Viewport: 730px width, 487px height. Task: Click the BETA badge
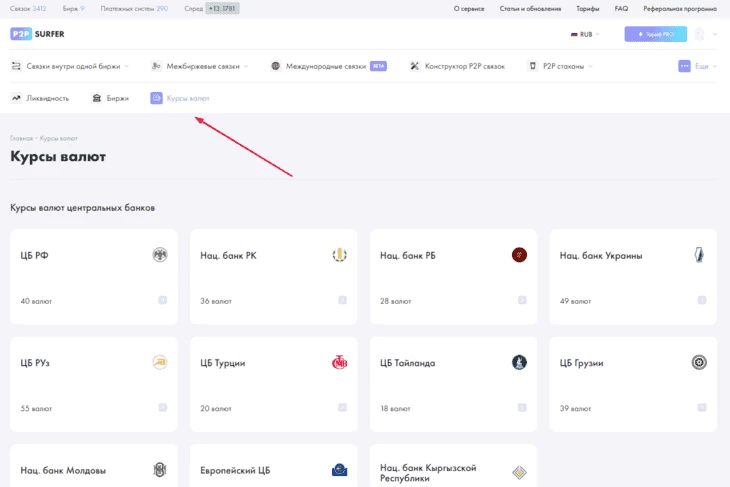(379, 66)
